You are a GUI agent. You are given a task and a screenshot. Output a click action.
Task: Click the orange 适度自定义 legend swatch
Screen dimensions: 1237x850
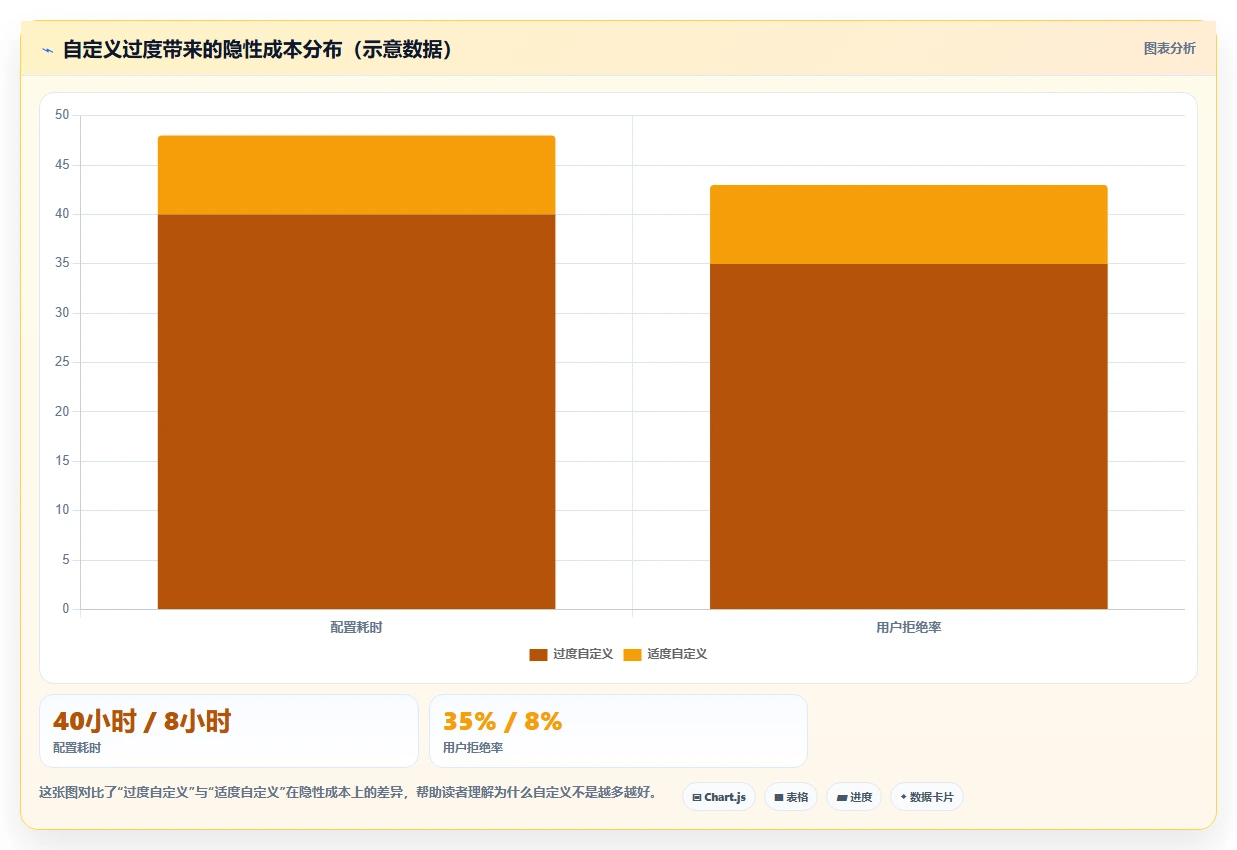pyautogui.click(x=632, y=654)
